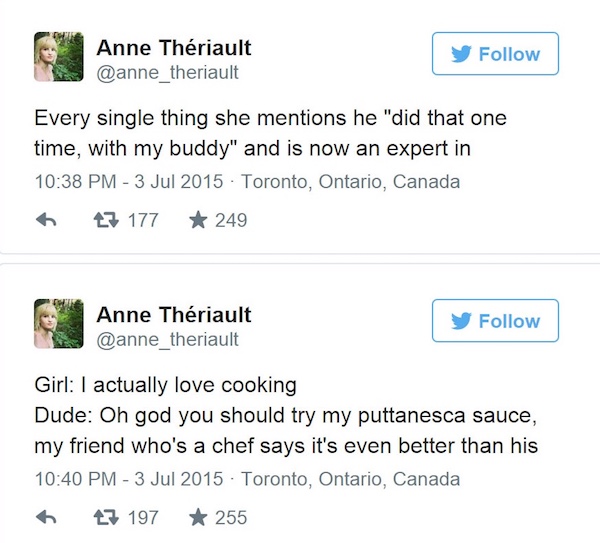
Task: Follow Anne Thériault from the second tweet
Action: tap(495, 321)
